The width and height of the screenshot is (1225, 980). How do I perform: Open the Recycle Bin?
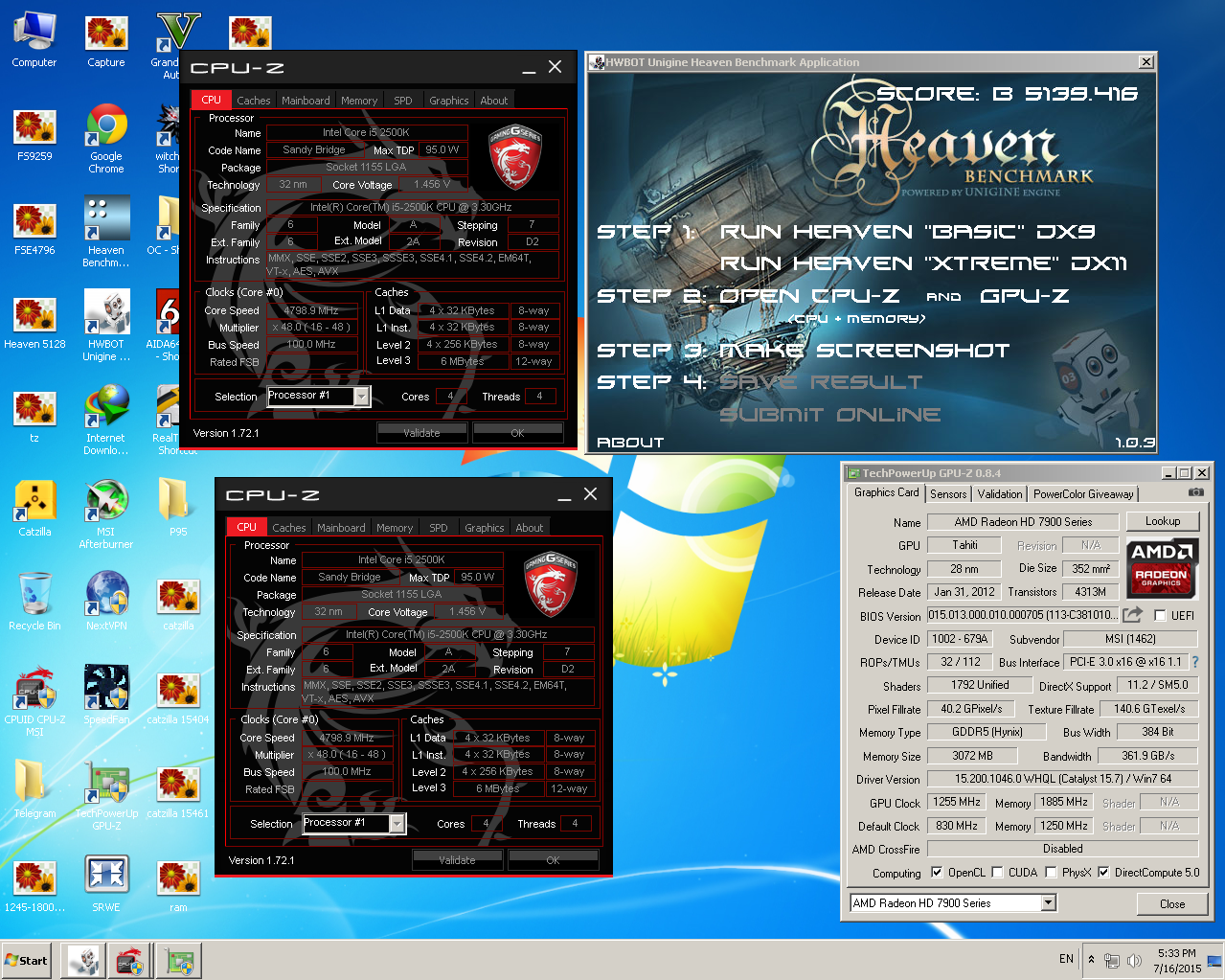click(34, 603)
